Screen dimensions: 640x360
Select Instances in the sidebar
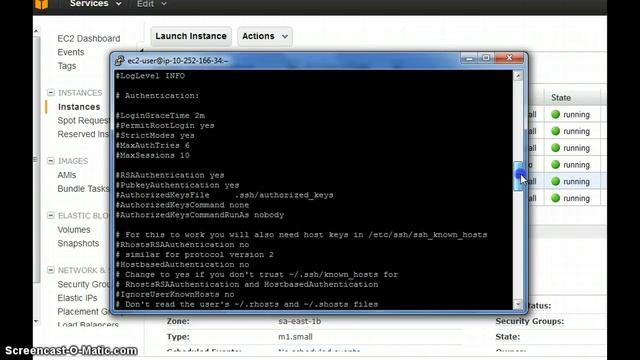click(x=79, y=107)
